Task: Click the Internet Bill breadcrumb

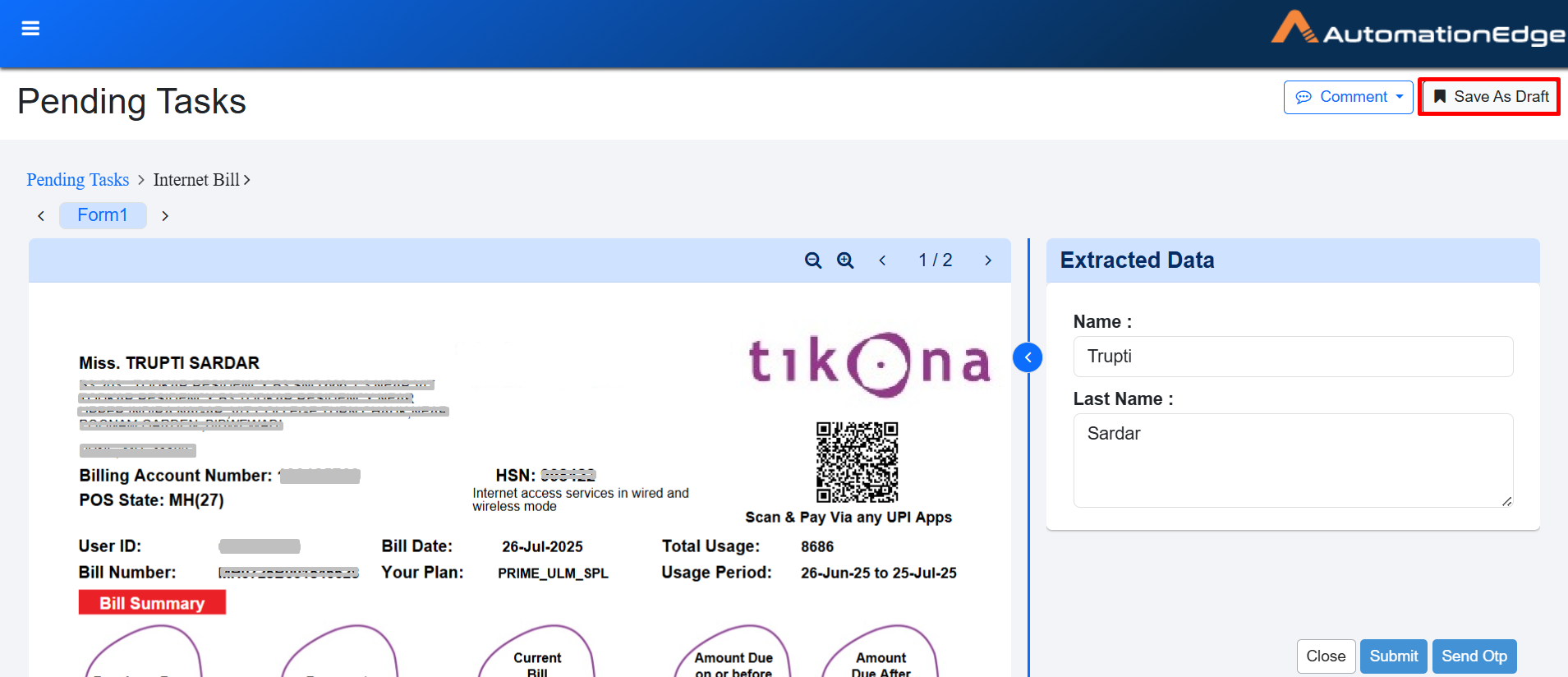Action: point(196,180)
